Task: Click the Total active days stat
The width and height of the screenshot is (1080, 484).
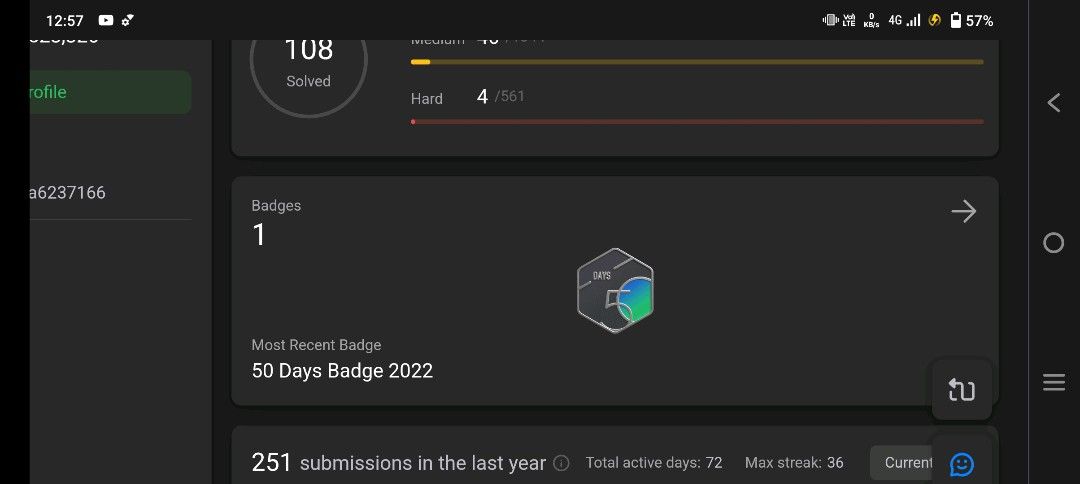Action: (654, 463)
